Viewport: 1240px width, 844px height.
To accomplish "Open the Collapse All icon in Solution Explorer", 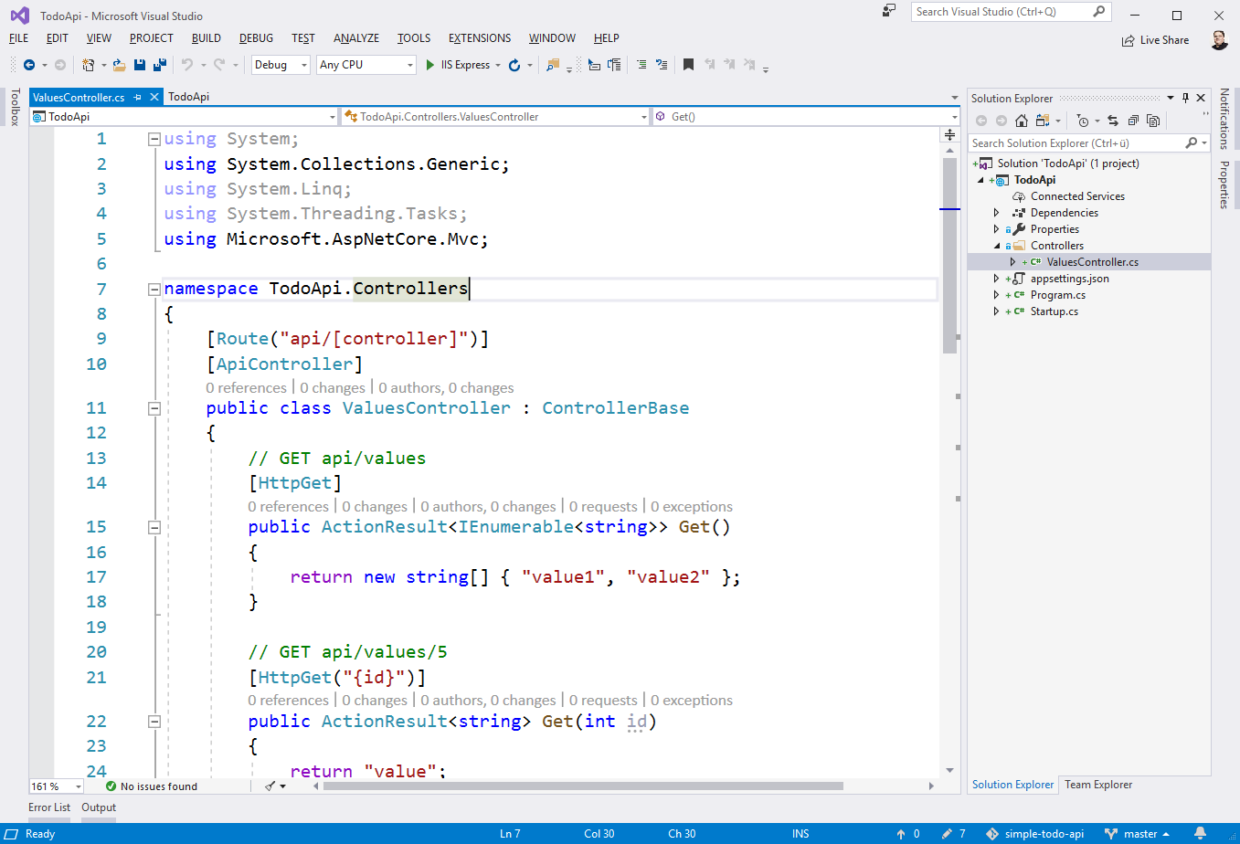I will [x=1132, y=120].
